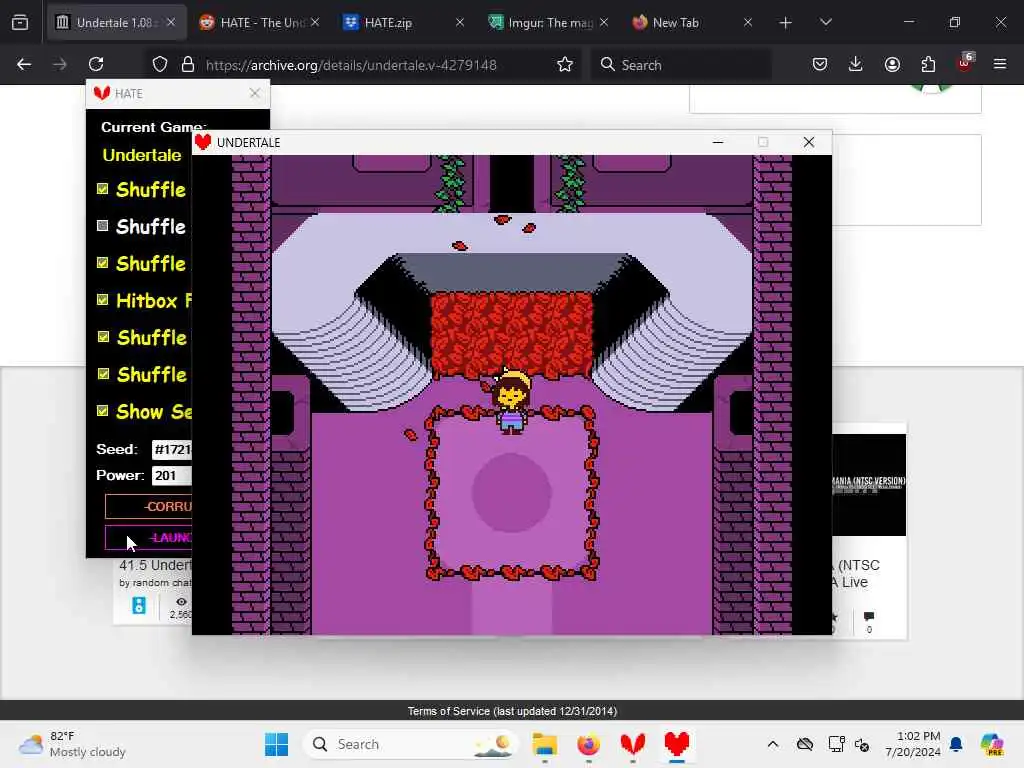Click the Frisk character in the game

[511, 401]
